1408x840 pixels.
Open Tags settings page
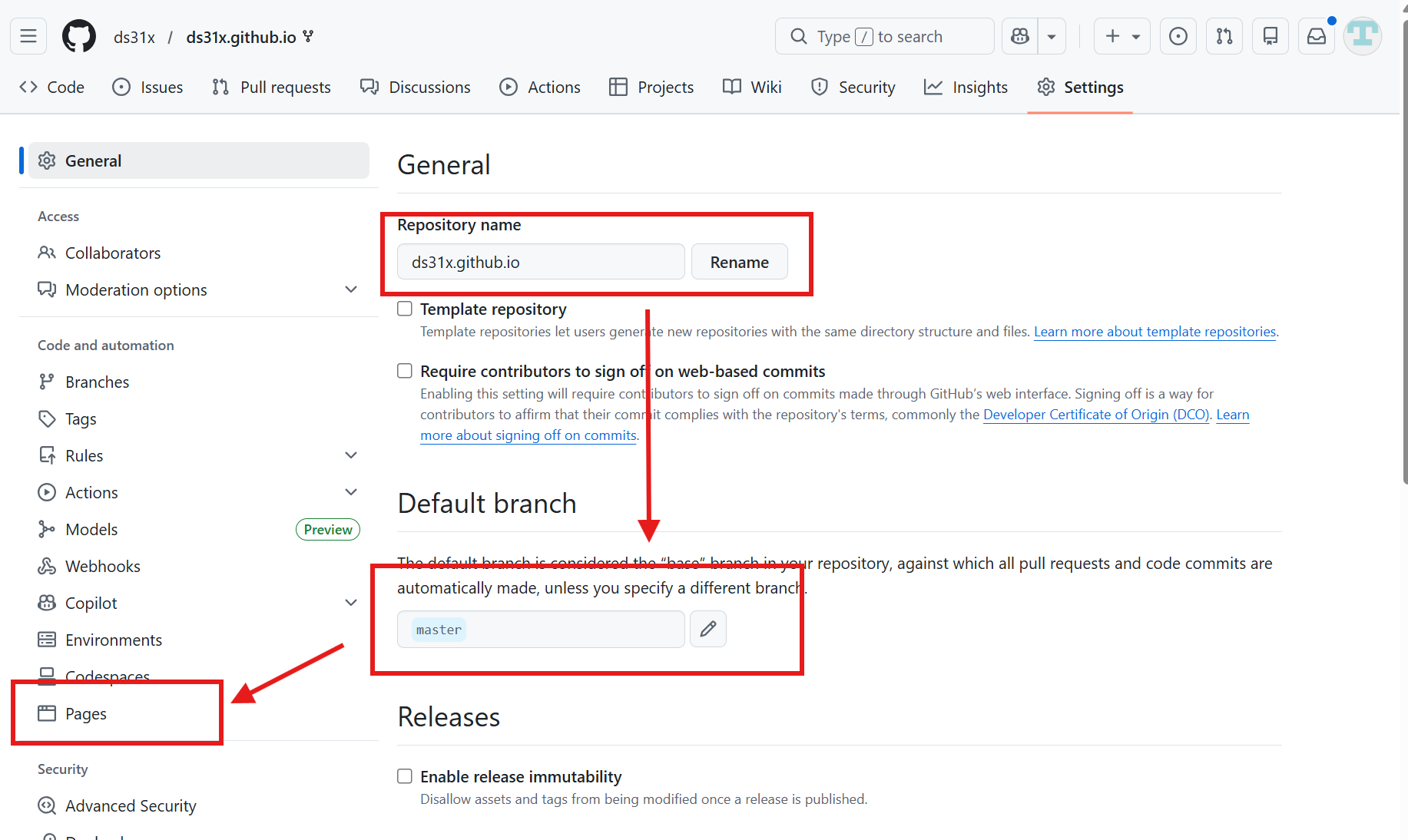(x=81, y=418)
